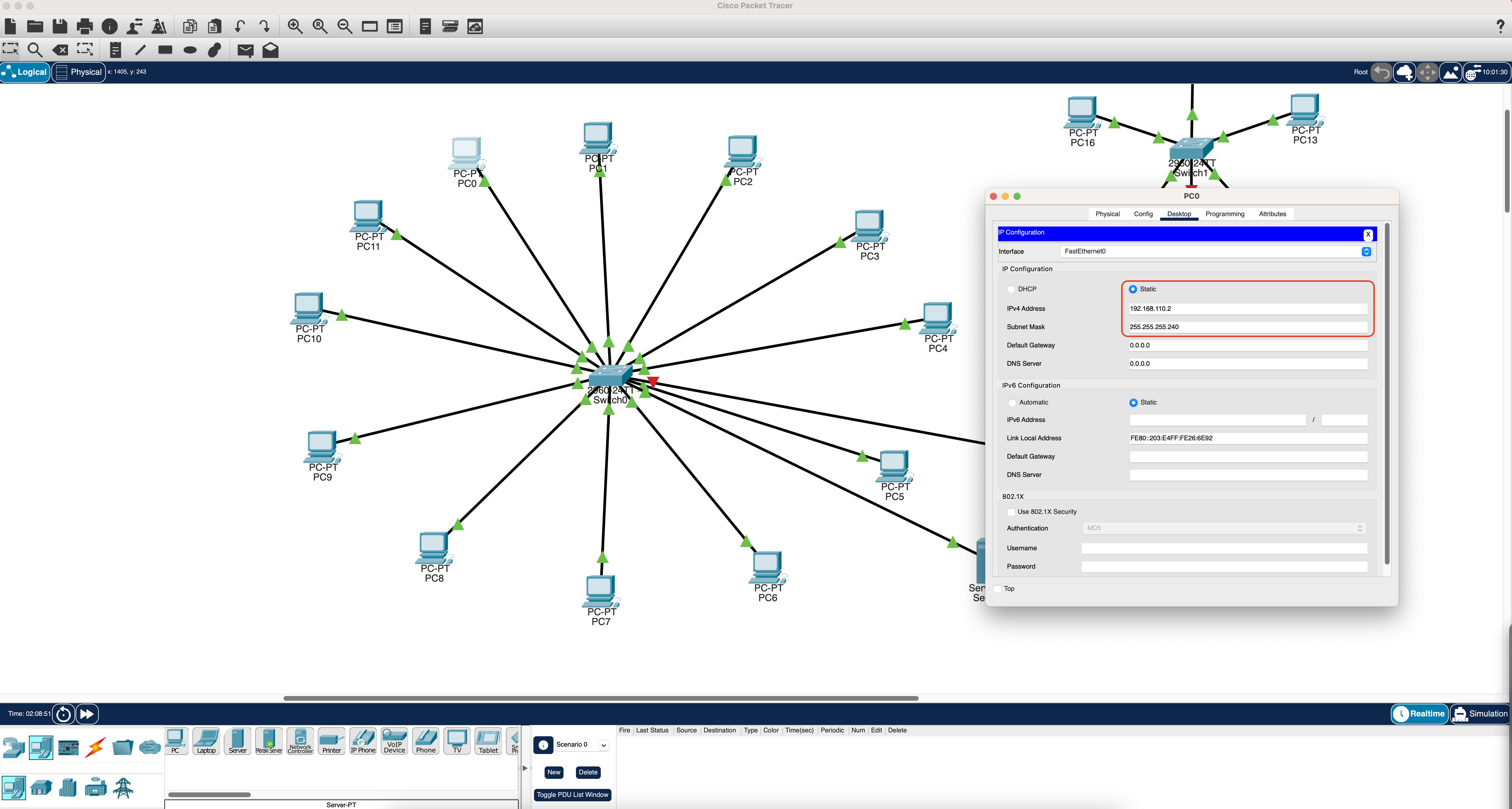
Task: Select the Draw Ellipse tool
Action: (x=190, y=50)
